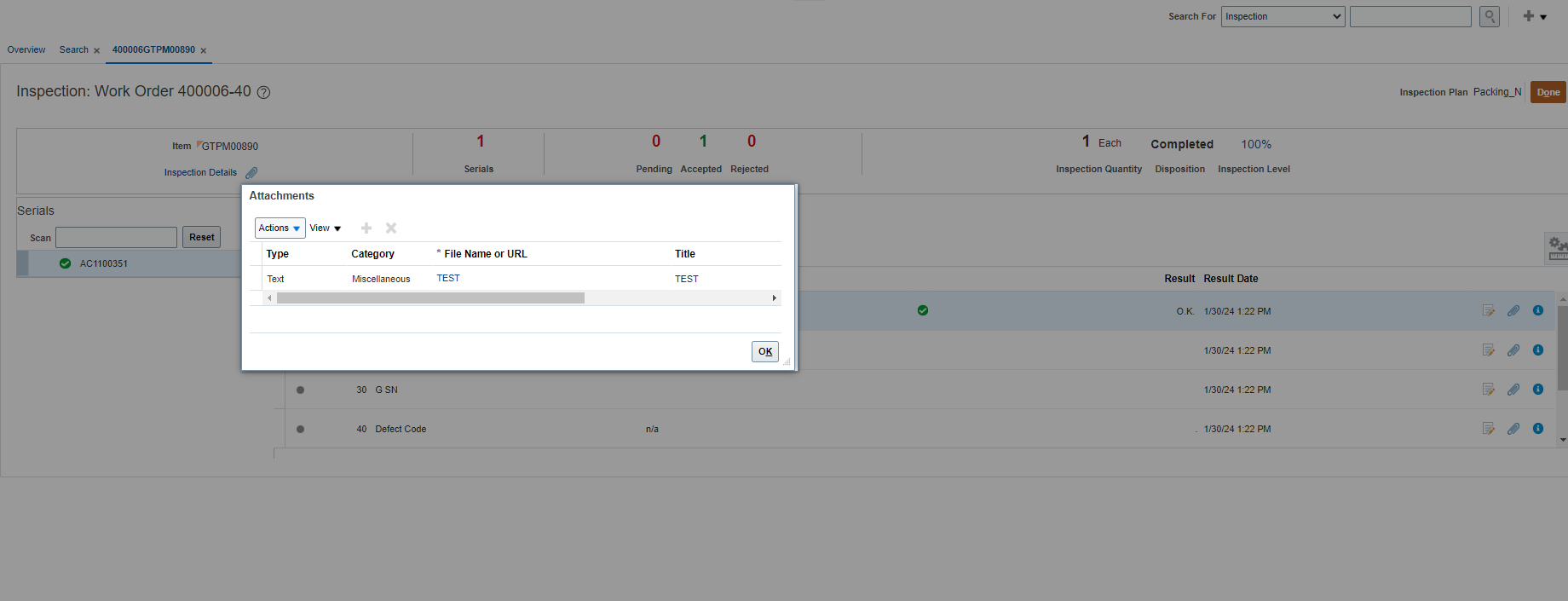1568x601 pixels.
Task: Click the delete attachment X icon
Action: point(391,228)
